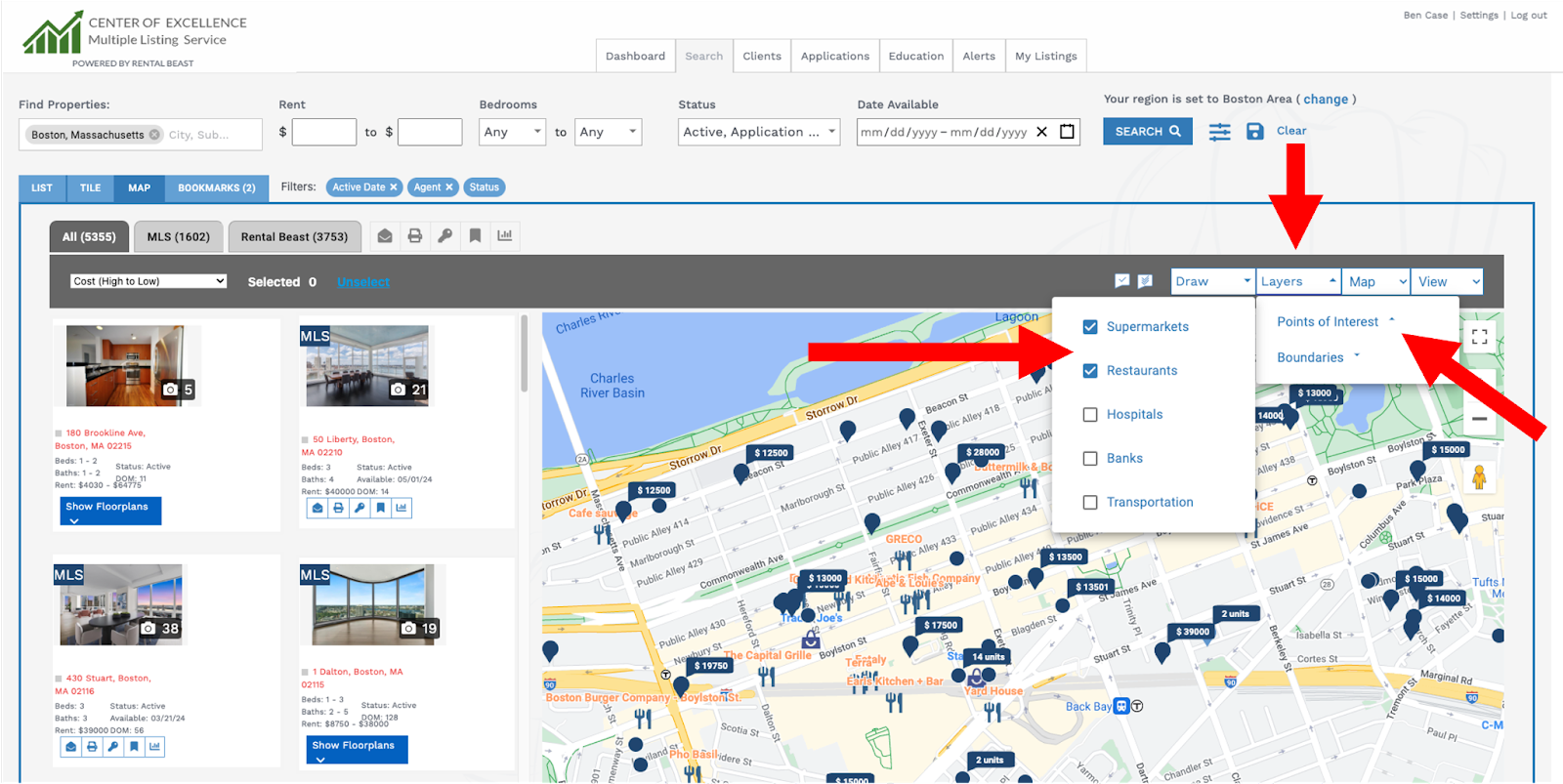This screenshot has width=1563, height=784.
Task: Click the change region link
Action: tap(1325, 100)
